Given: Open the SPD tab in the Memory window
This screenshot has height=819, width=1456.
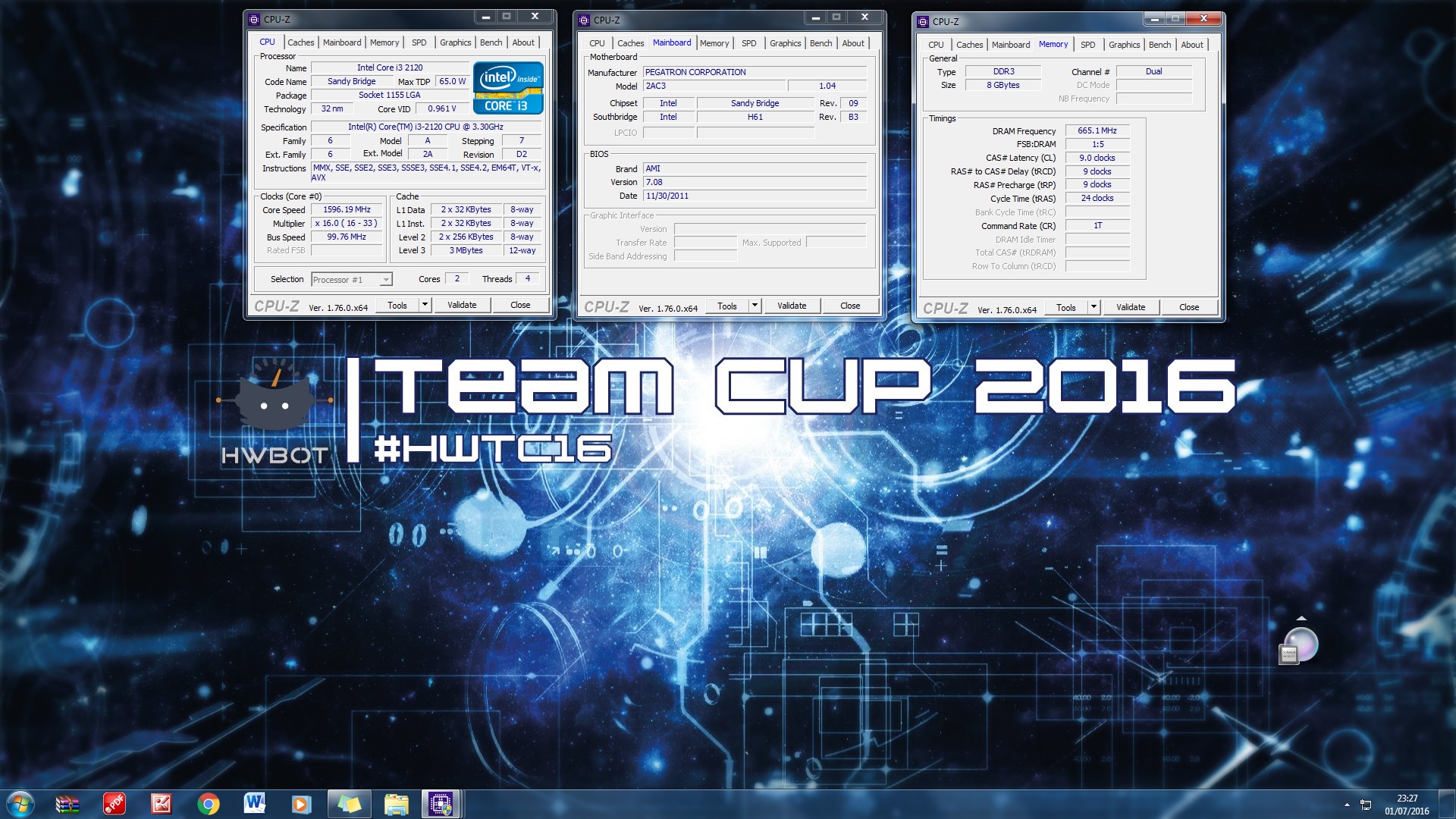Looking at the screenshot, I should 1087,45.
